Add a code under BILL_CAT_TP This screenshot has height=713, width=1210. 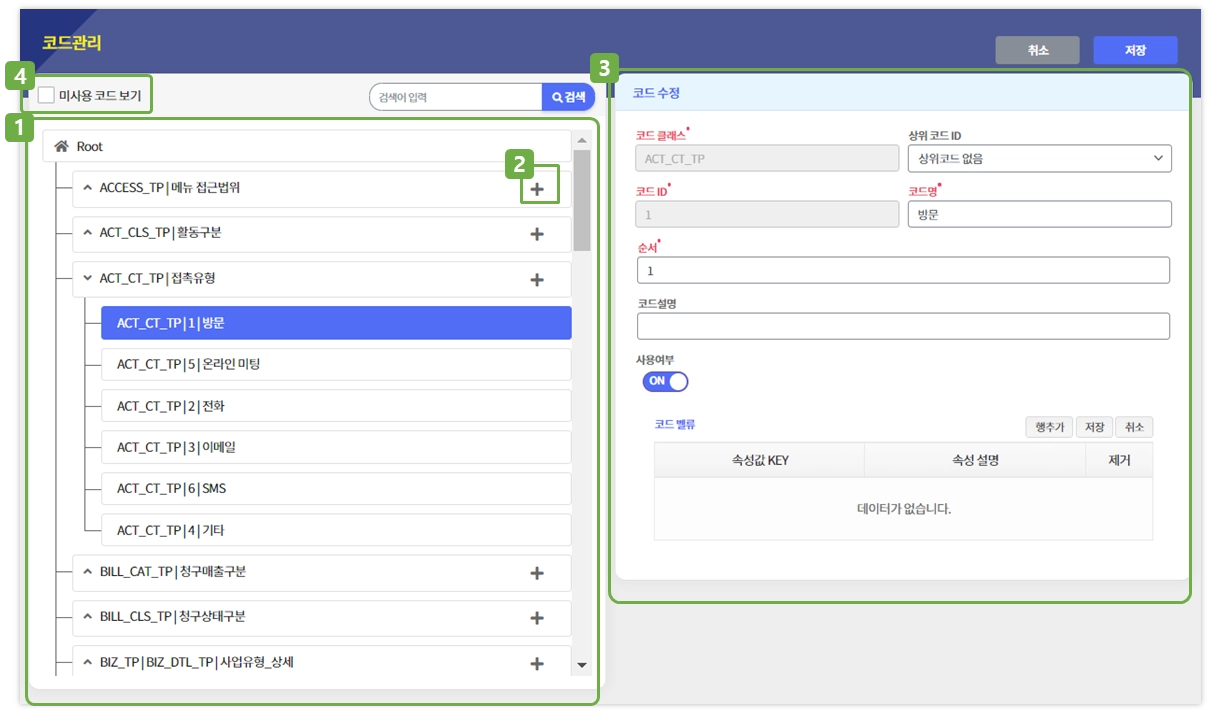(x=537, y=573)
